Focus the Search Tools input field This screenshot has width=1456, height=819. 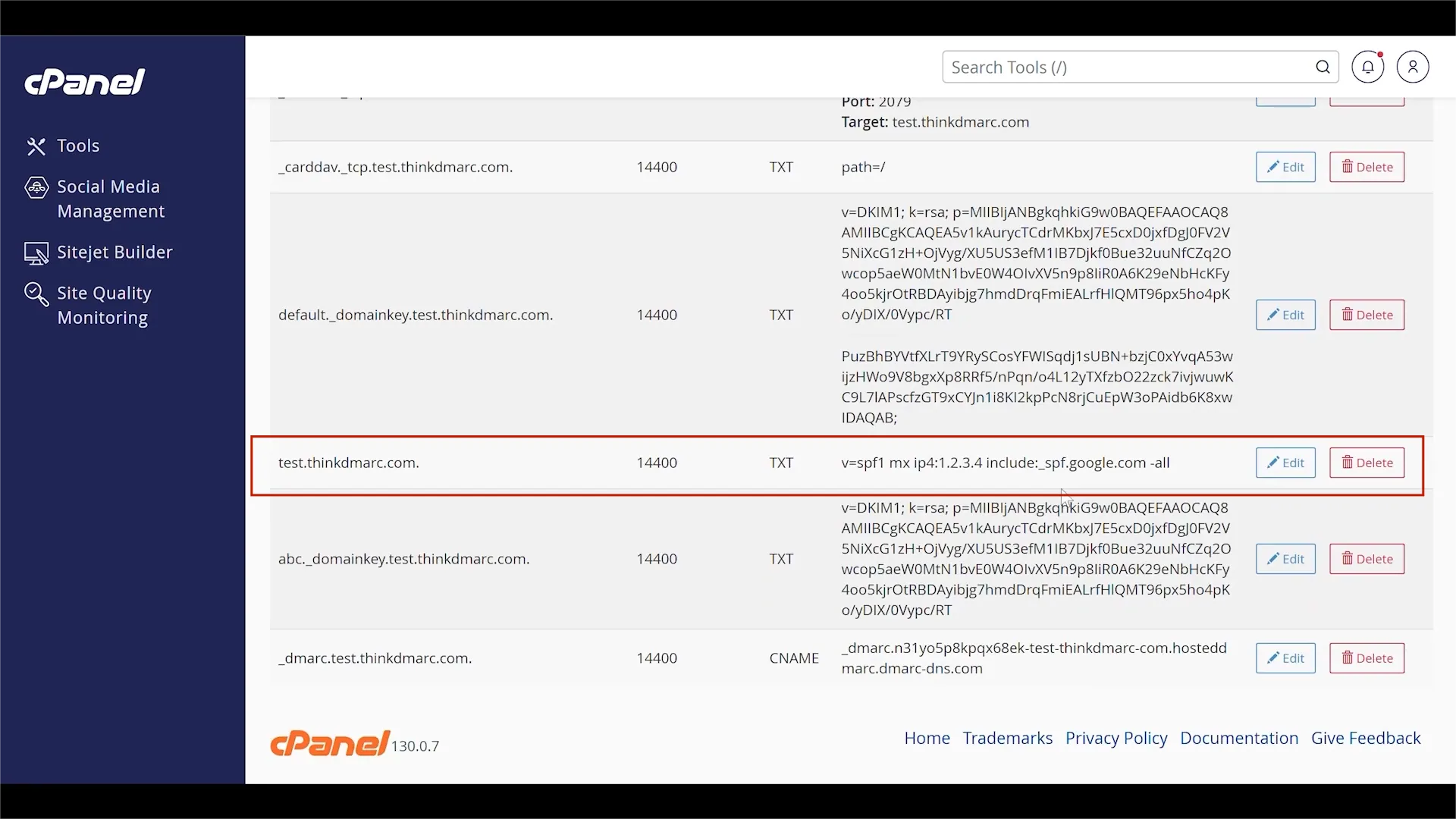click(1140, 67)
